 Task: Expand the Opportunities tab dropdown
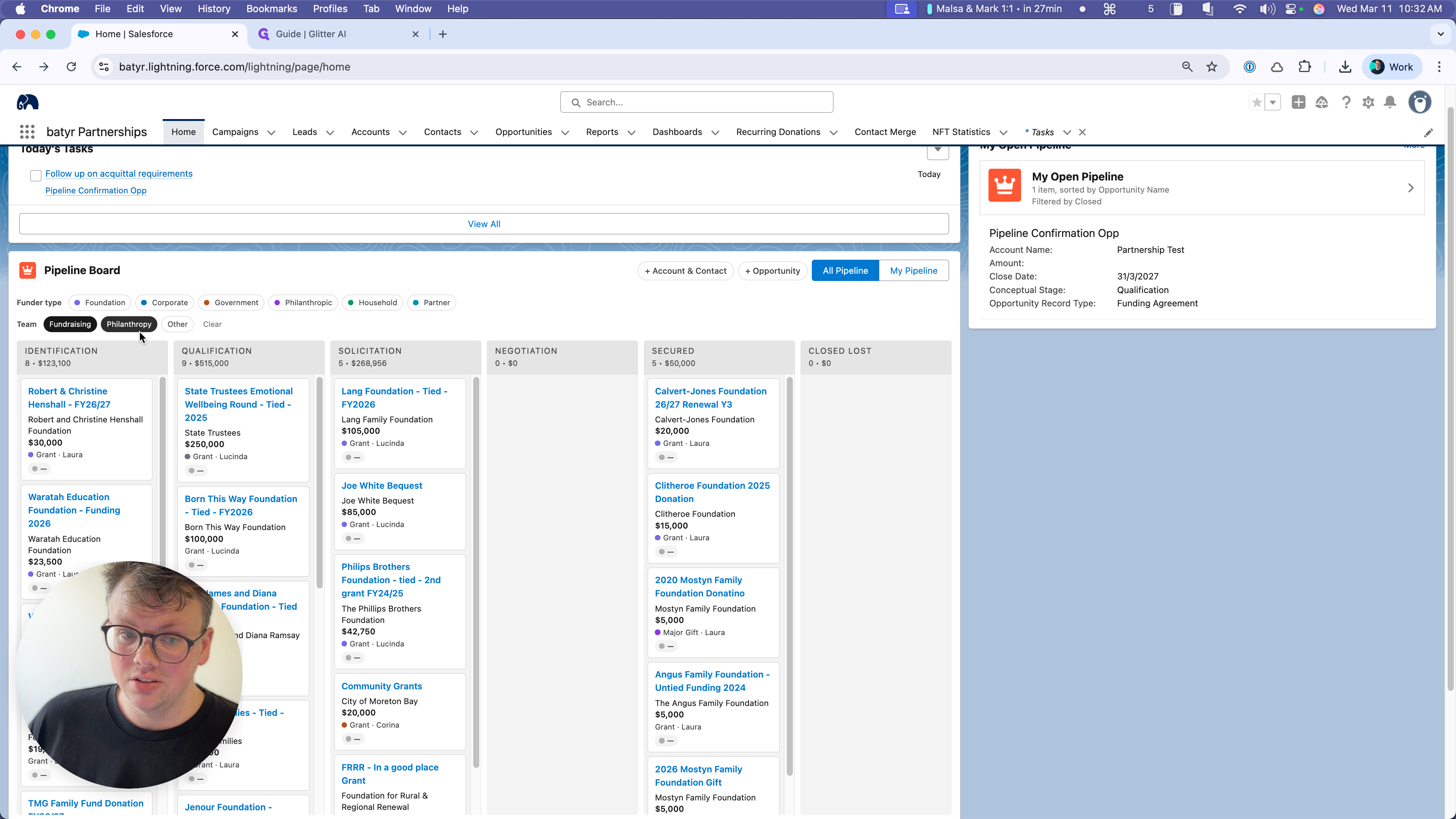565,133
